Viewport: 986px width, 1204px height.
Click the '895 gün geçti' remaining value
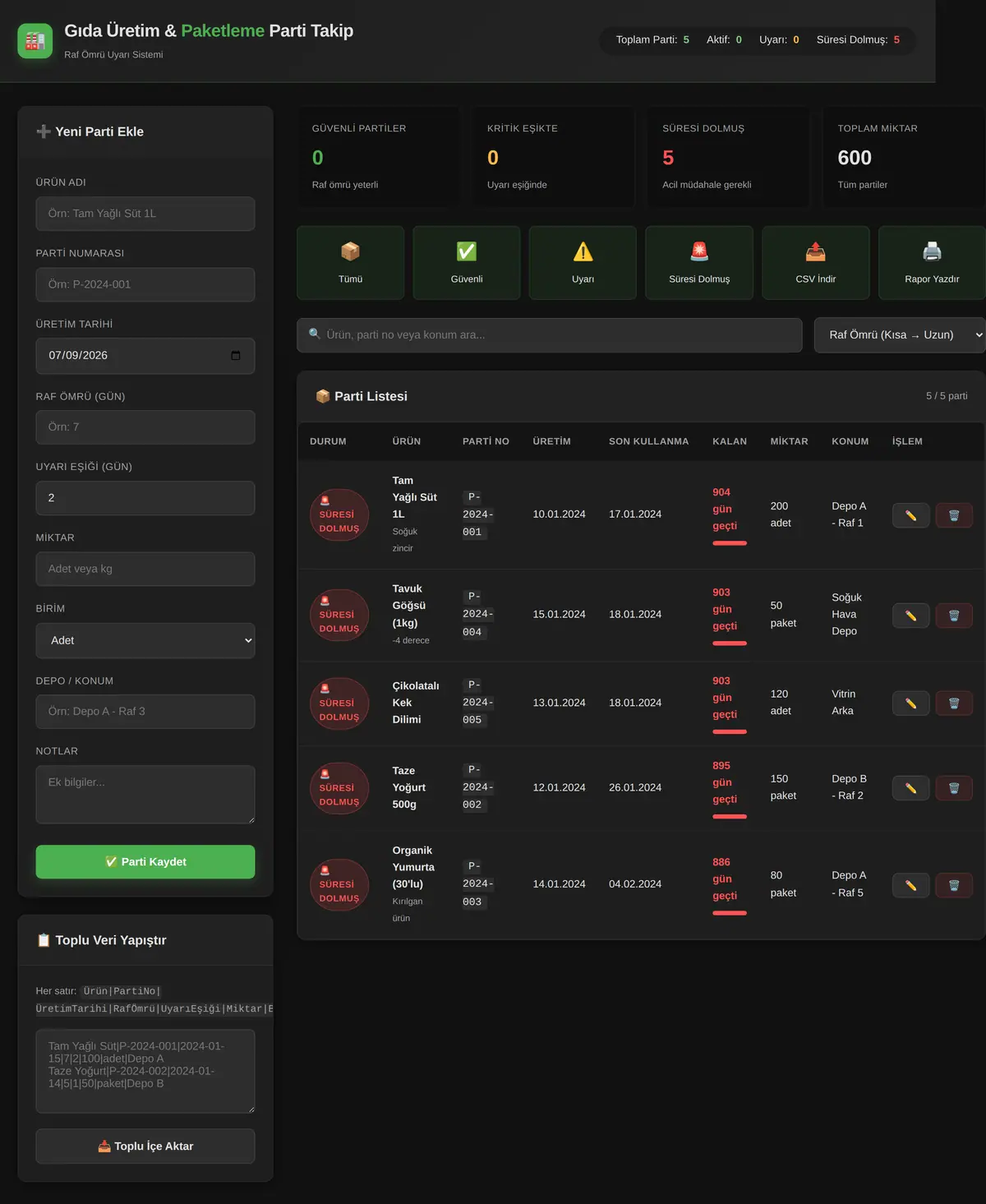coord(725,782)
